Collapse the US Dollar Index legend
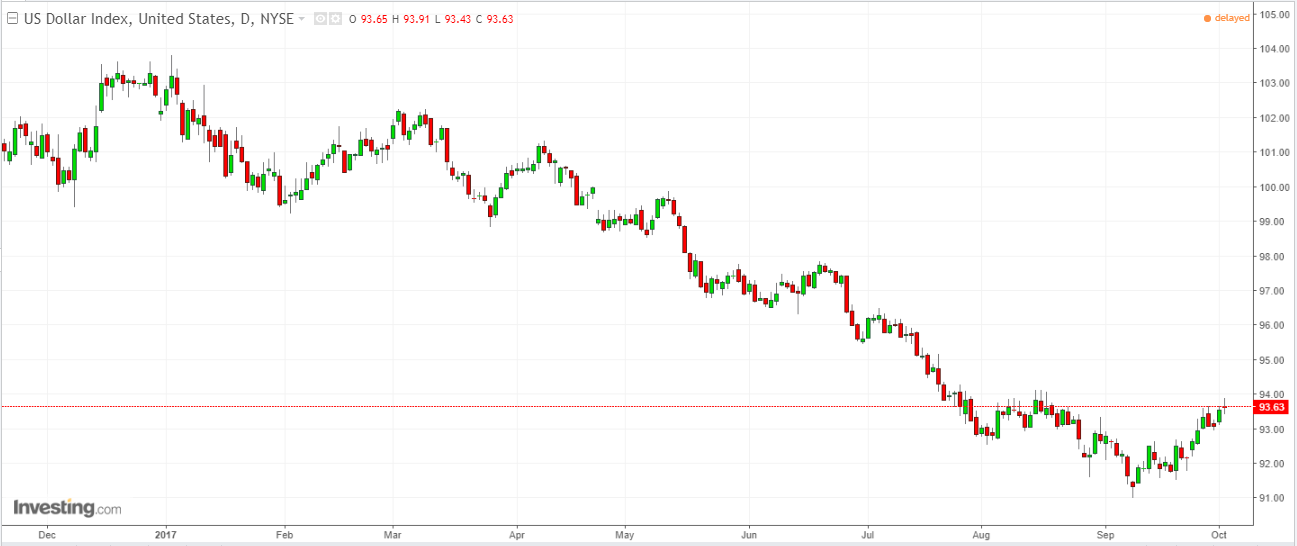The width and height of the screenshot is (1297, 546). tap(10, 18)
